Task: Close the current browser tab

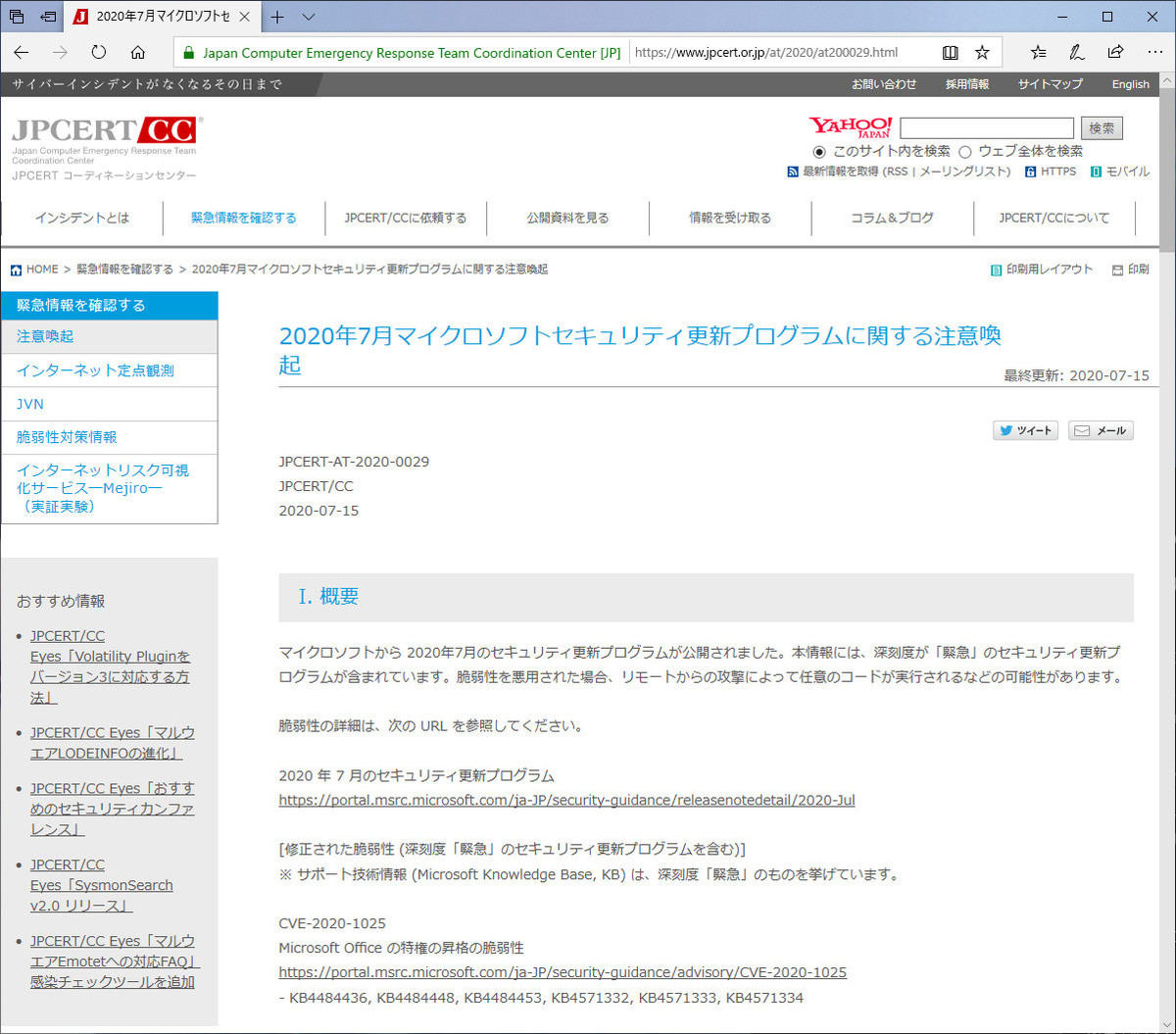Action: (x=245, y=17)
